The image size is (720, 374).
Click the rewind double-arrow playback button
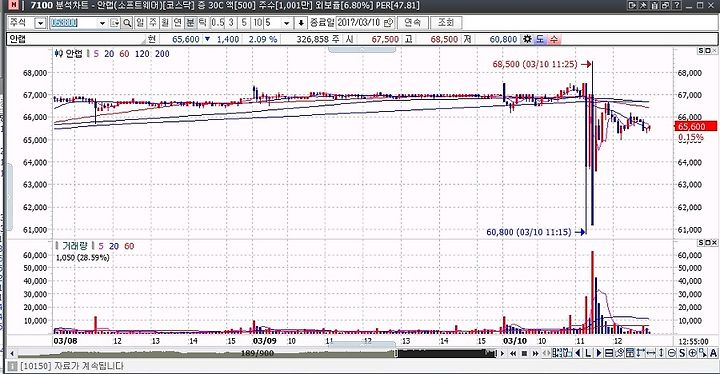coord(513,353)
